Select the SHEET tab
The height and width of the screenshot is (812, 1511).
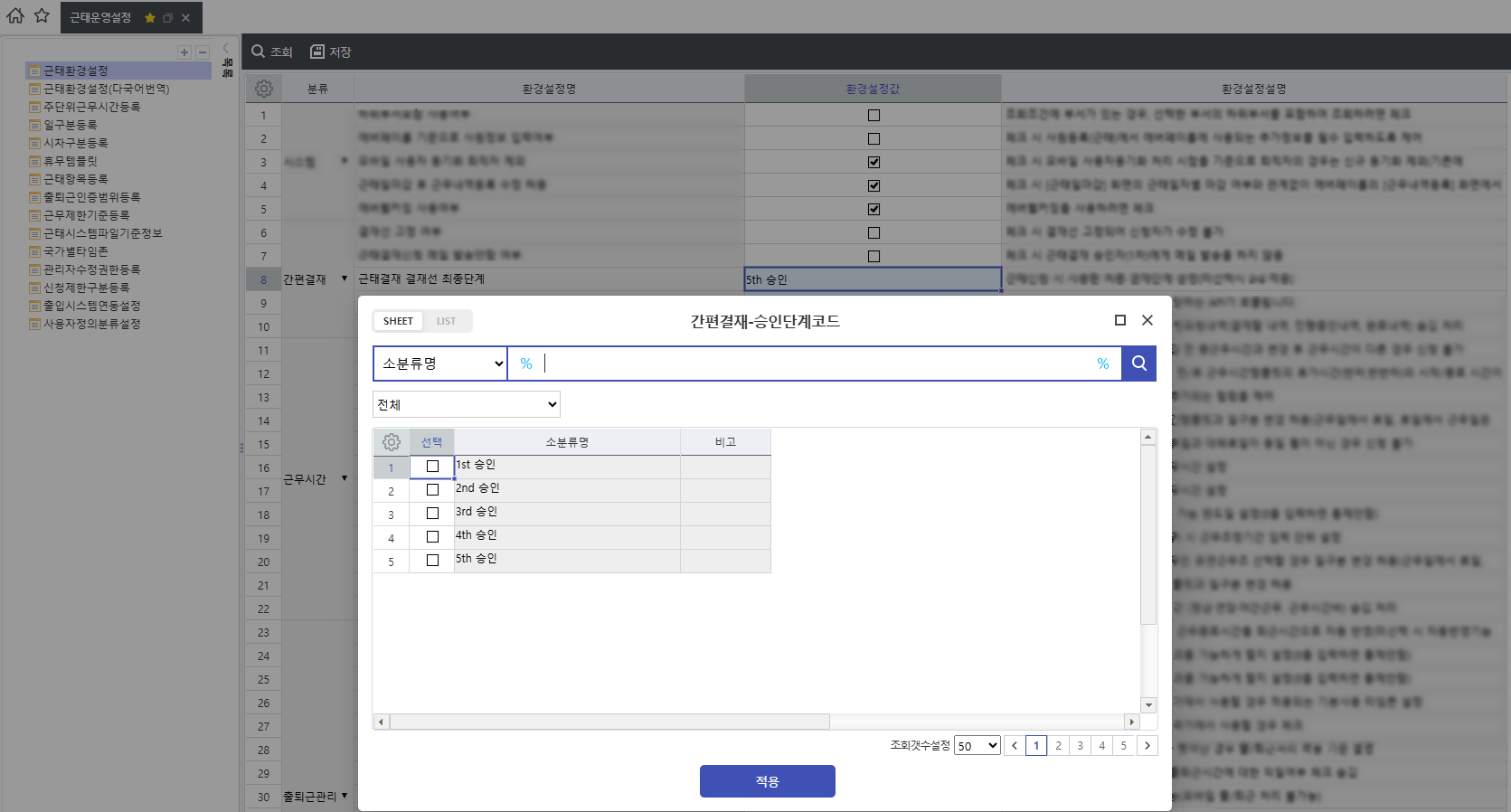click(397, 321)
